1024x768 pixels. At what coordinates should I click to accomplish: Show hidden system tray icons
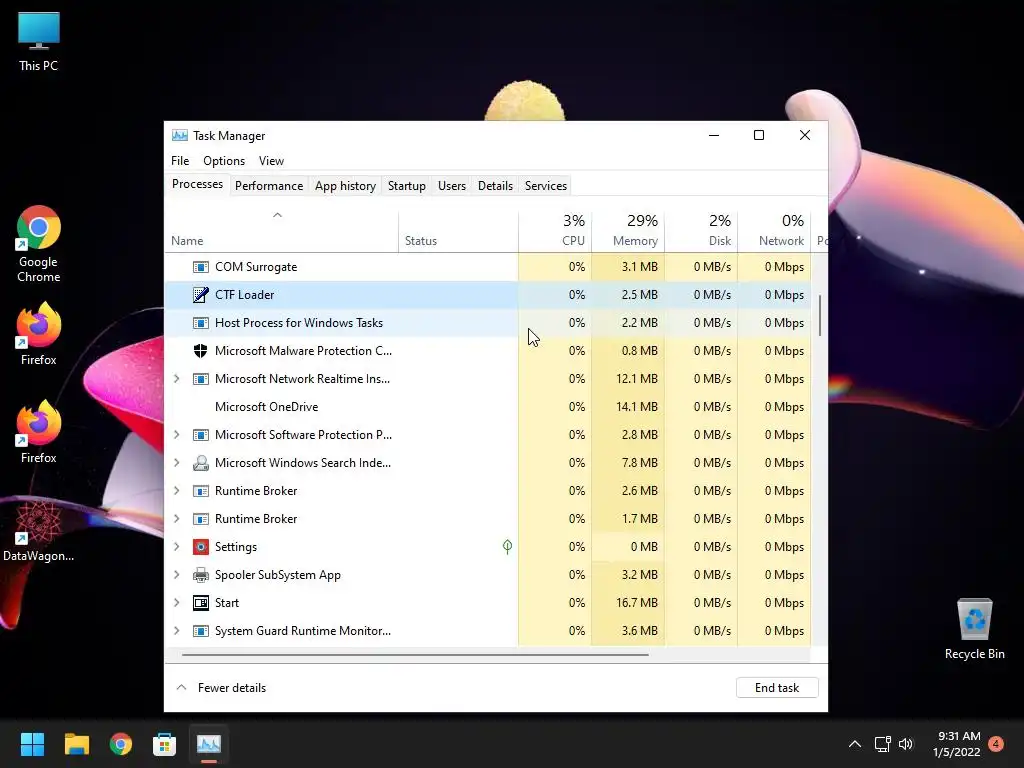854,744
